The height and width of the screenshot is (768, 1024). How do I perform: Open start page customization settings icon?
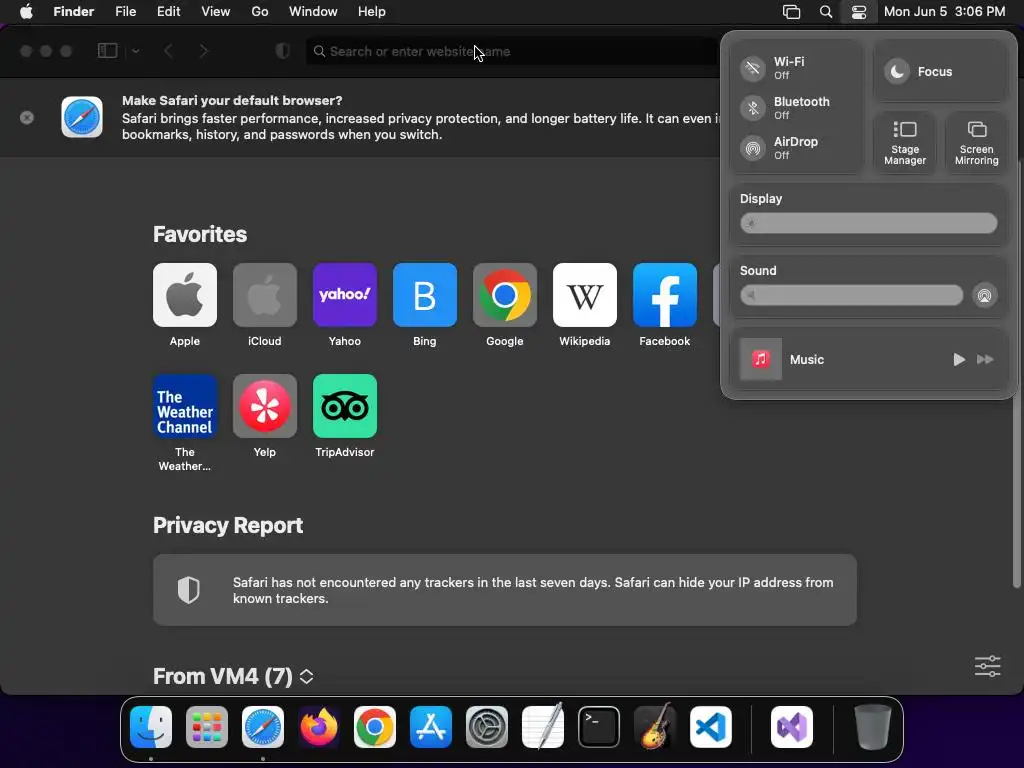point(987,666)
